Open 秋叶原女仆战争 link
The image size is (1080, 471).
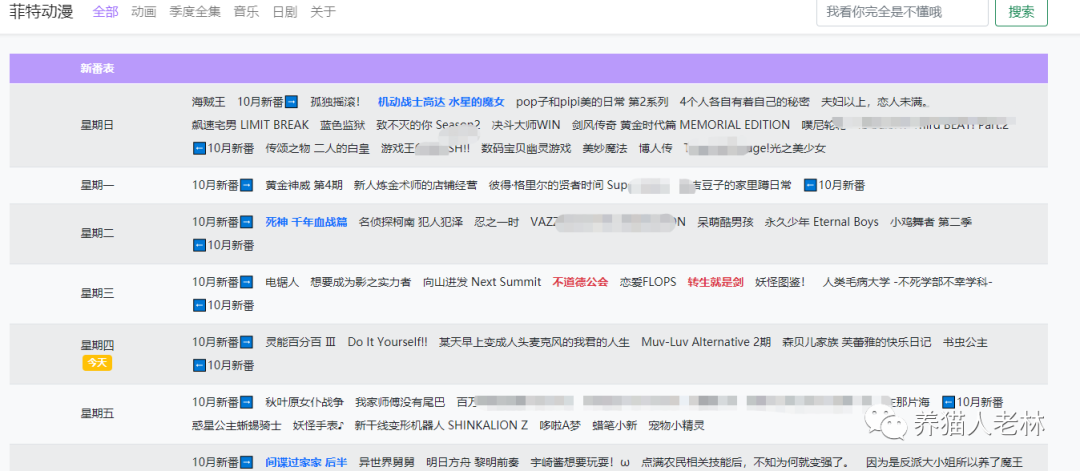(x=304, y=402)
